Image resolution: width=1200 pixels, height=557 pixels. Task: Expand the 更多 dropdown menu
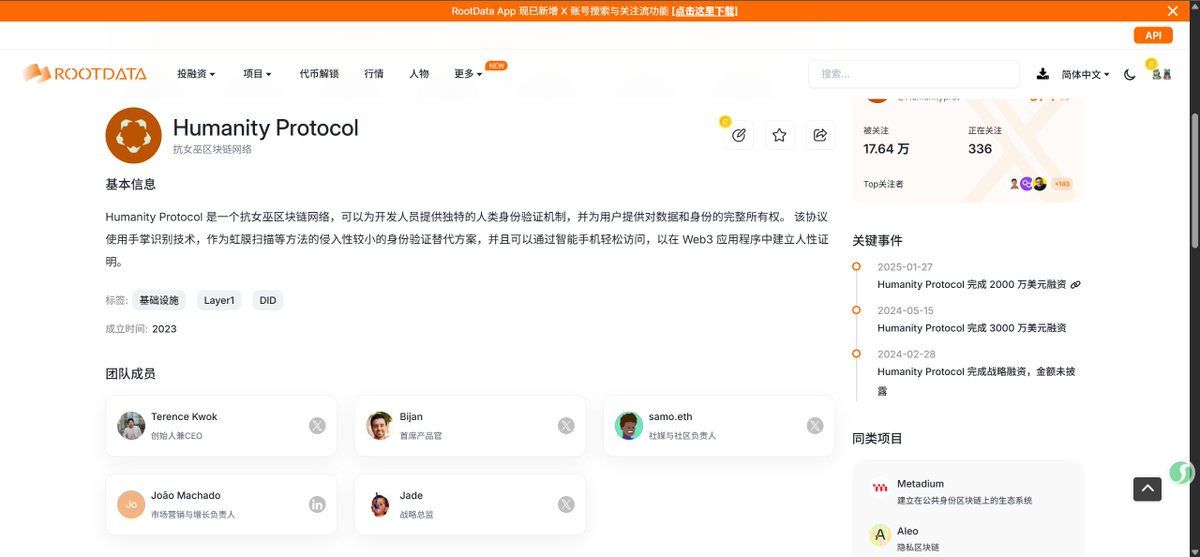pos(468,74)
